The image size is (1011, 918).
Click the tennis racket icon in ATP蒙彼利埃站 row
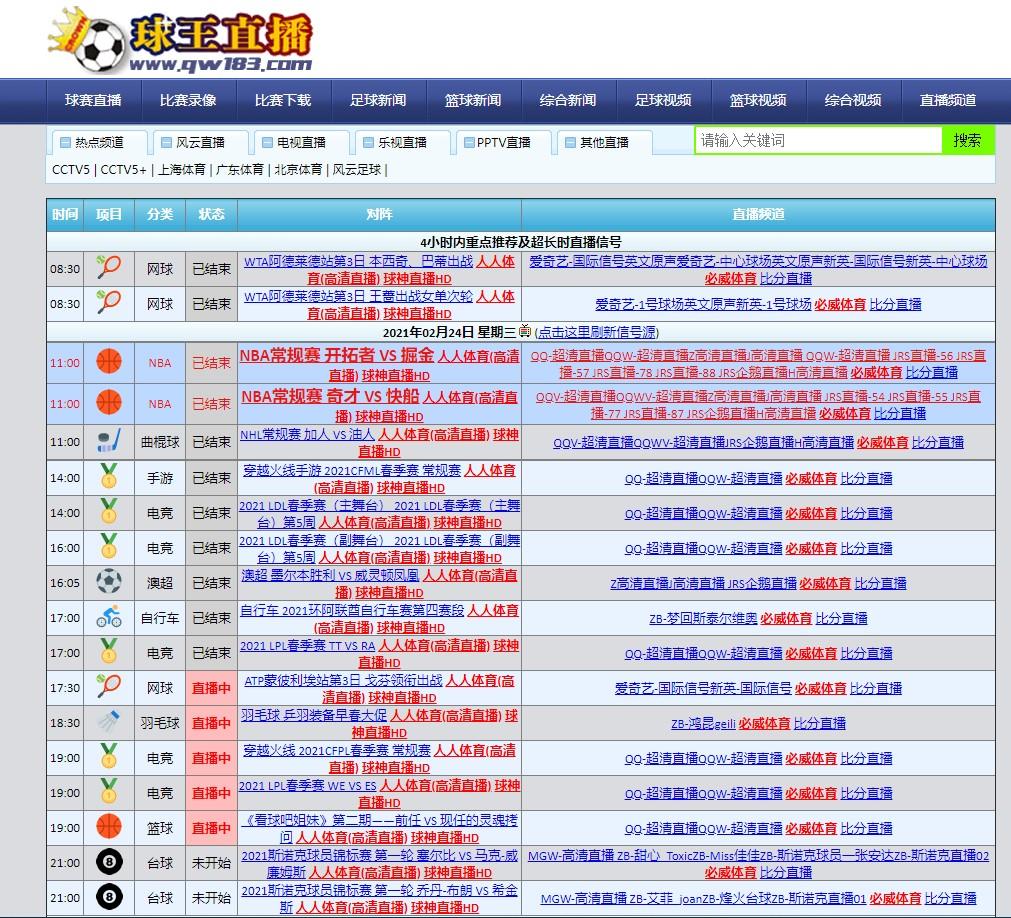(109, 687)
